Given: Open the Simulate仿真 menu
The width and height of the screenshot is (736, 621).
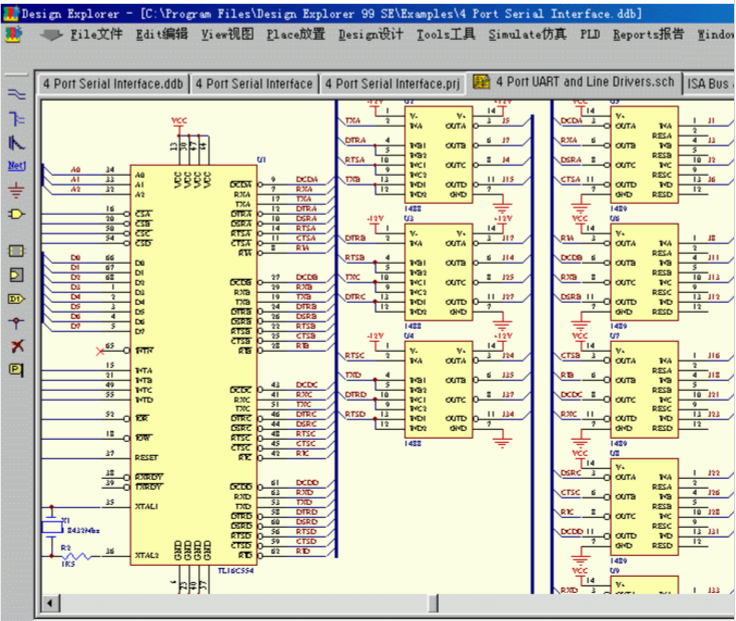Looking at the screenshot, I should coord(527,34).
